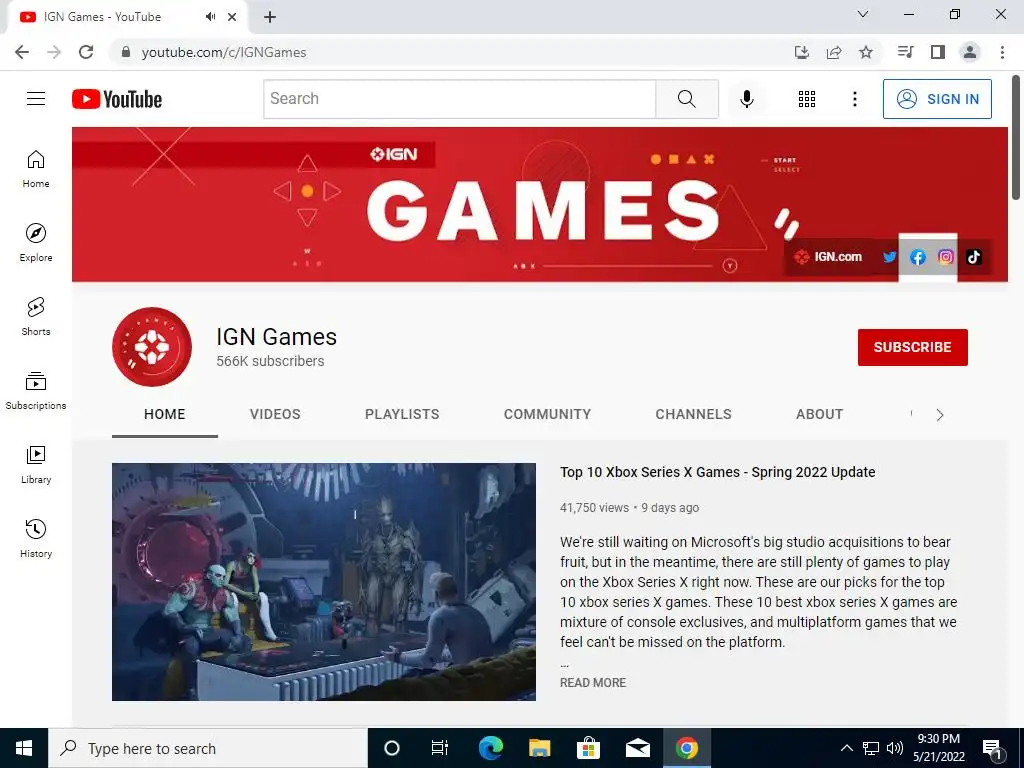Close the IGN Games tab
Screen dimensions: 1024x768
point(232,17)
